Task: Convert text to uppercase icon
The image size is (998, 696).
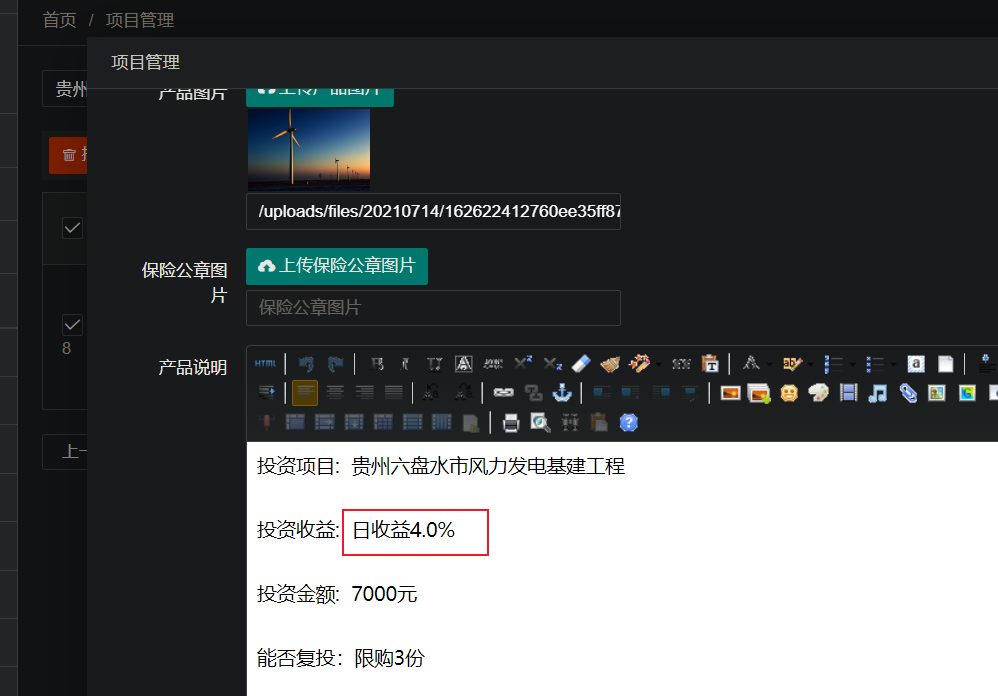Action: pyautogui.click(x=430, y=393)
